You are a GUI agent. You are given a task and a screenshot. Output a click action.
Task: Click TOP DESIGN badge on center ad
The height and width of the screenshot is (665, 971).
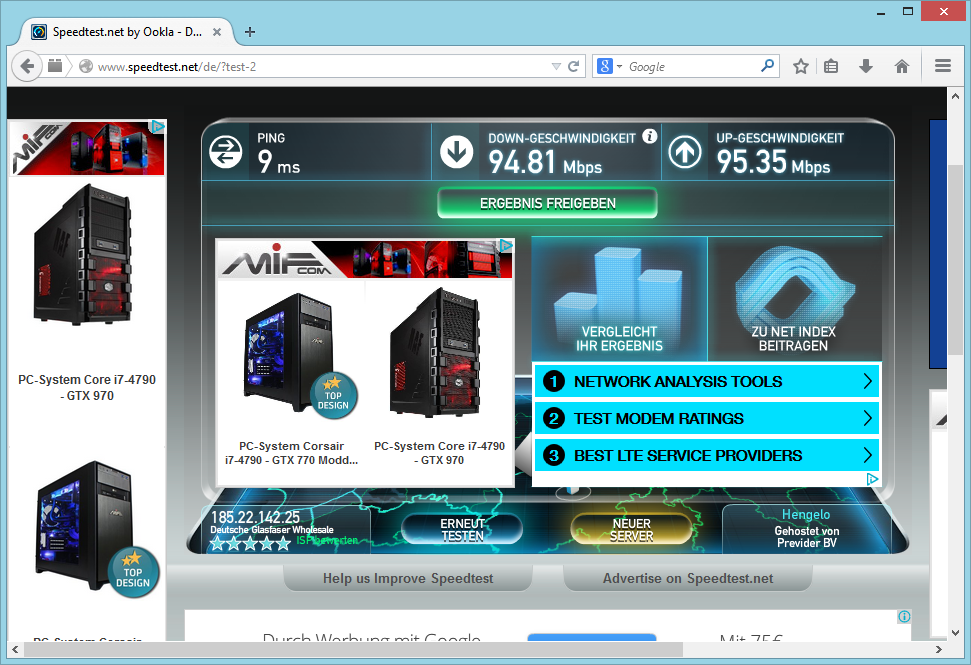pyautogui.click(x=333, y=396)
